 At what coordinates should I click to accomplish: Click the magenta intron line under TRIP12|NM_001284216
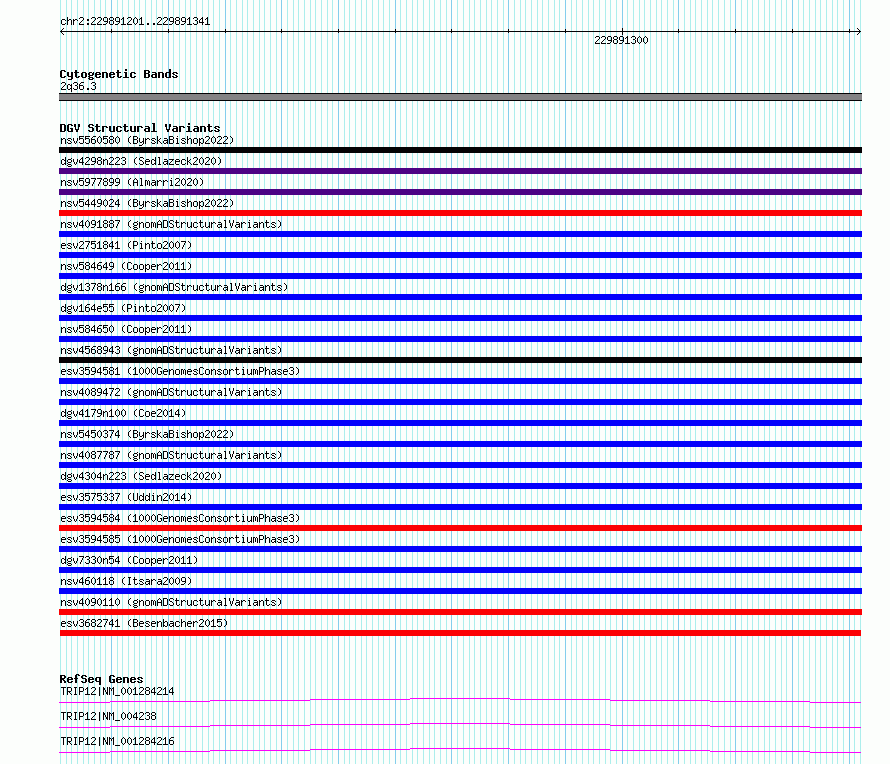tap(460, 750)
